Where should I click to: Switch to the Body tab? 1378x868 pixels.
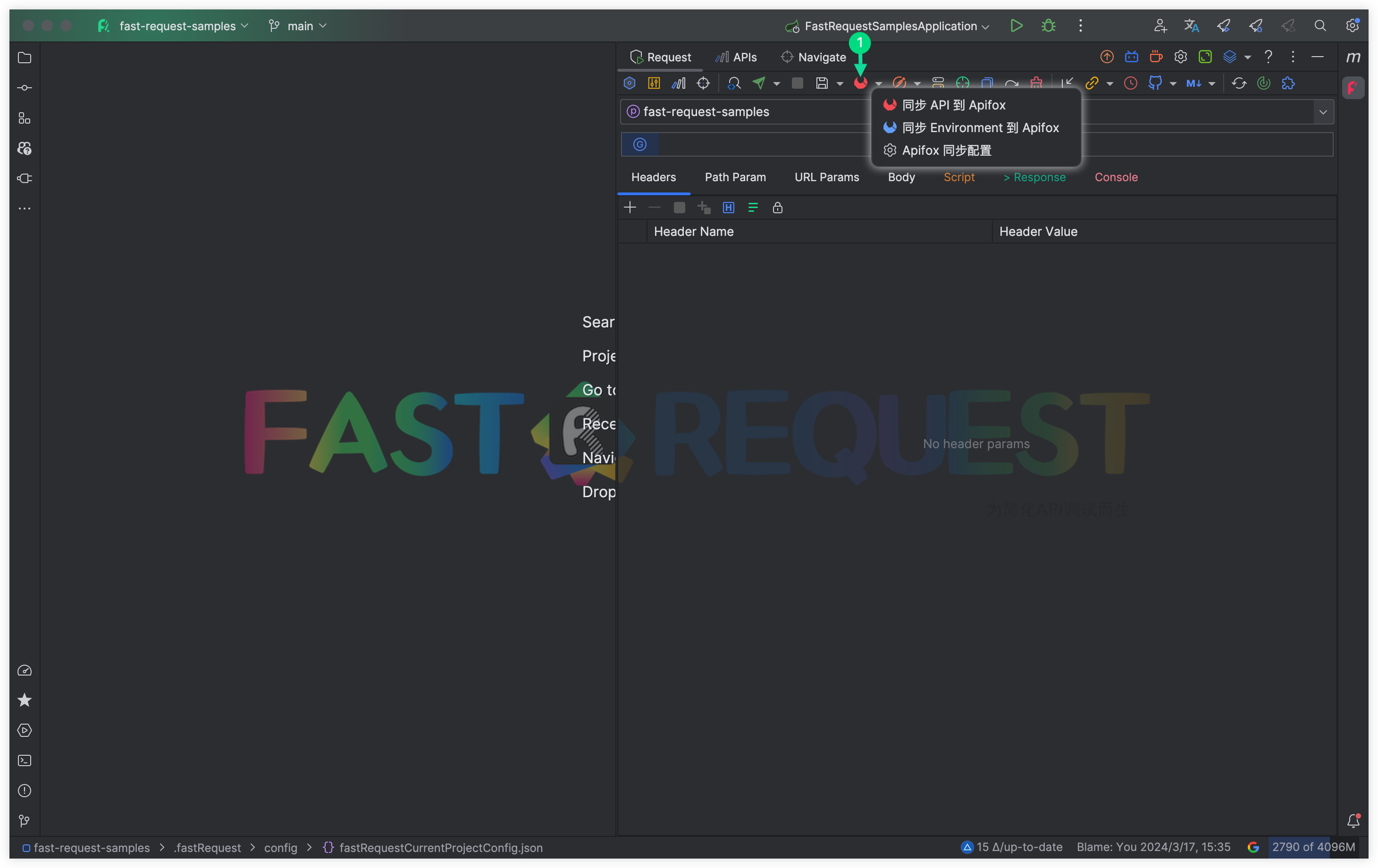point(901,177)
